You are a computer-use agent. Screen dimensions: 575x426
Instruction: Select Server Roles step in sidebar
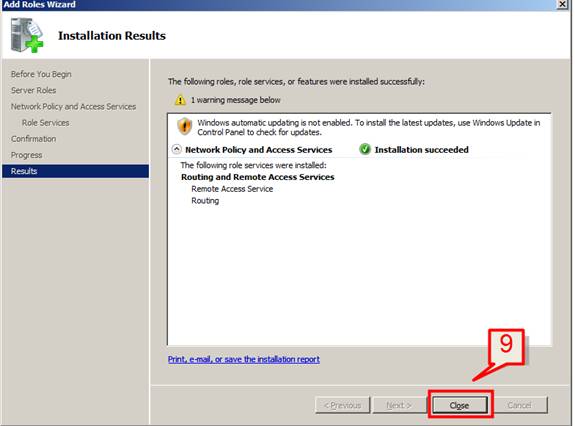tap(33, 90)
